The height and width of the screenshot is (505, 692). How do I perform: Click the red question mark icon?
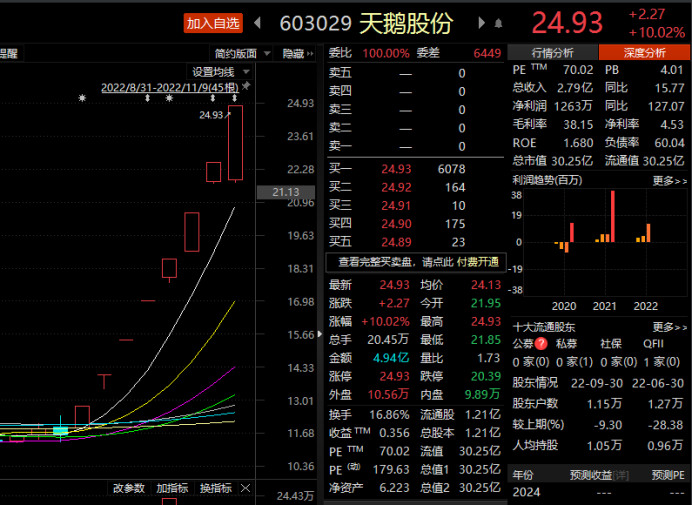click(541, 343)
